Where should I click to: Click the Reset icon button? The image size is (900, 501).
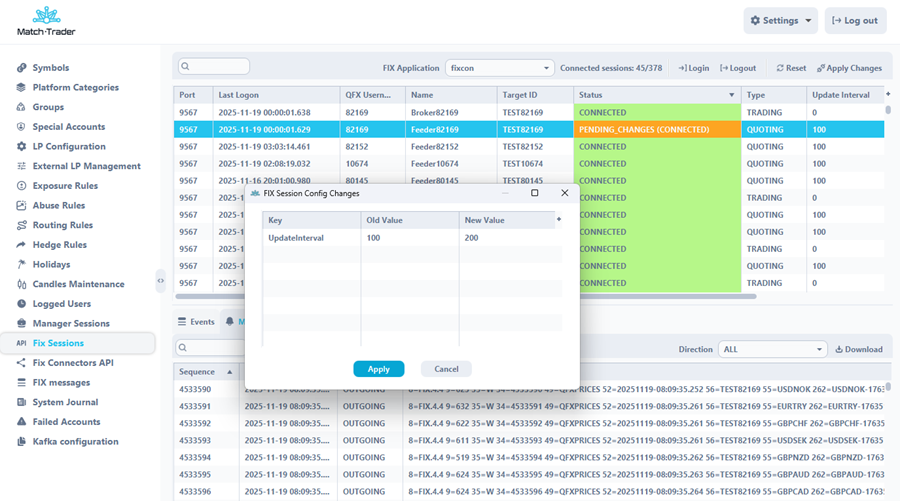791,68
